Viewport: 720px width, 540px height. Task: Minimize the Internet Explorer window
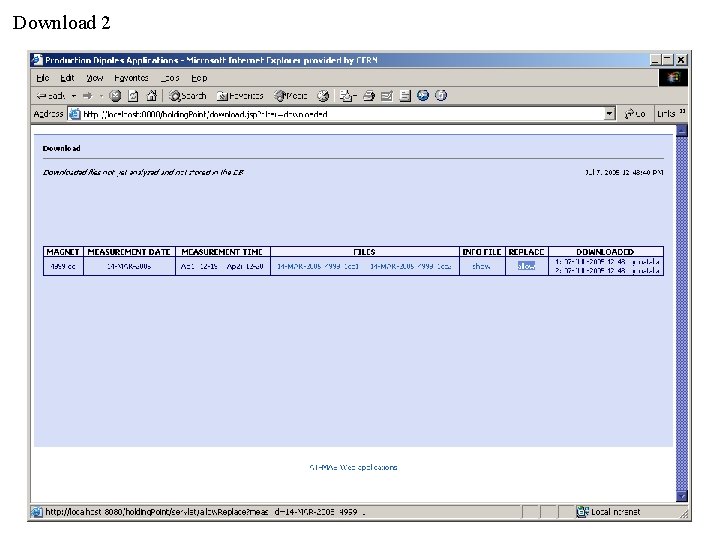(x=655, y=60)
